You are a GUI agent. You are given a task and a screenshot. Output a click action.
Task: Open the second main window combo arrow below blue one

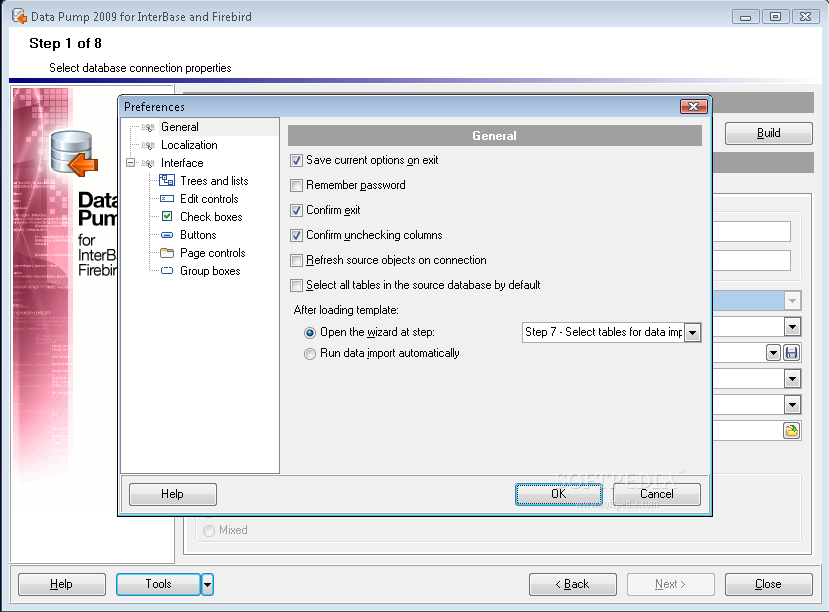pos(792,327)
